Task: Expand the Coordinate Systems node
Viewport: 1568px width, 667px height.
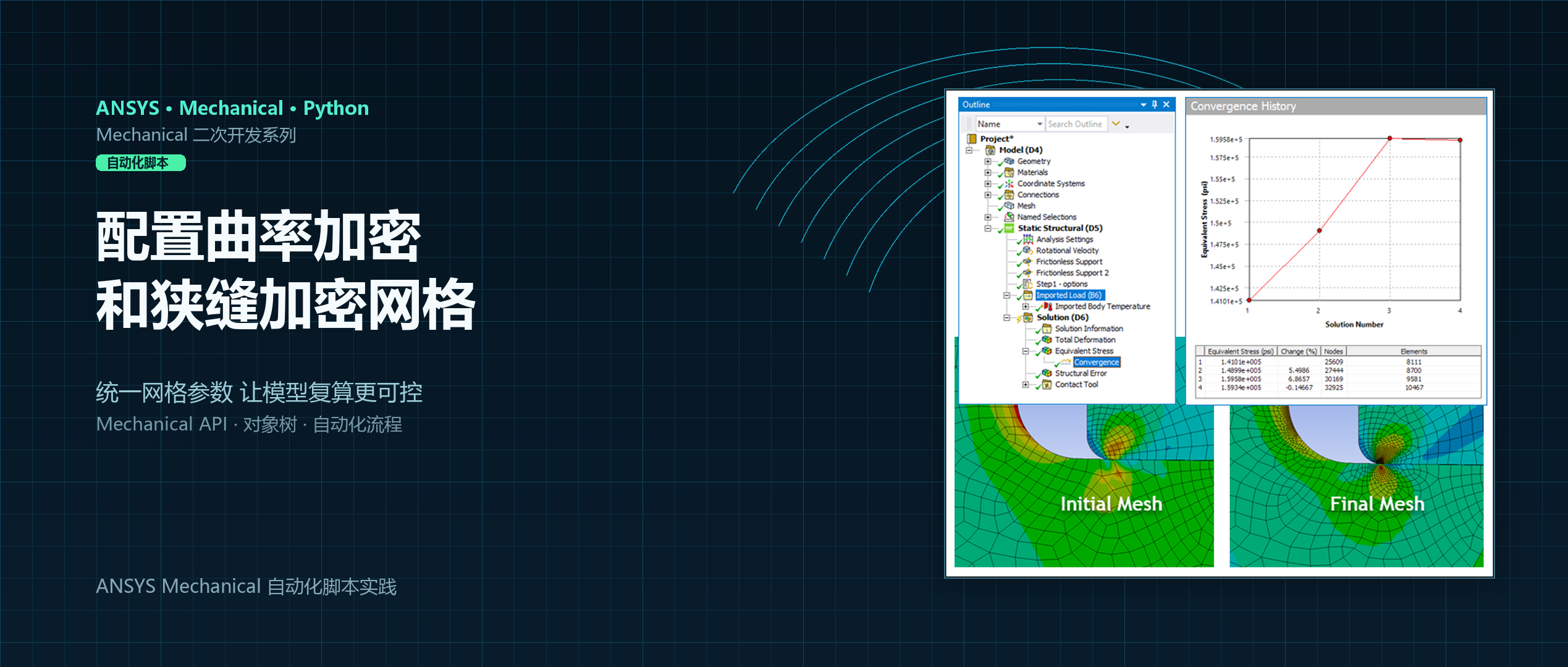Action: (988, 183)
